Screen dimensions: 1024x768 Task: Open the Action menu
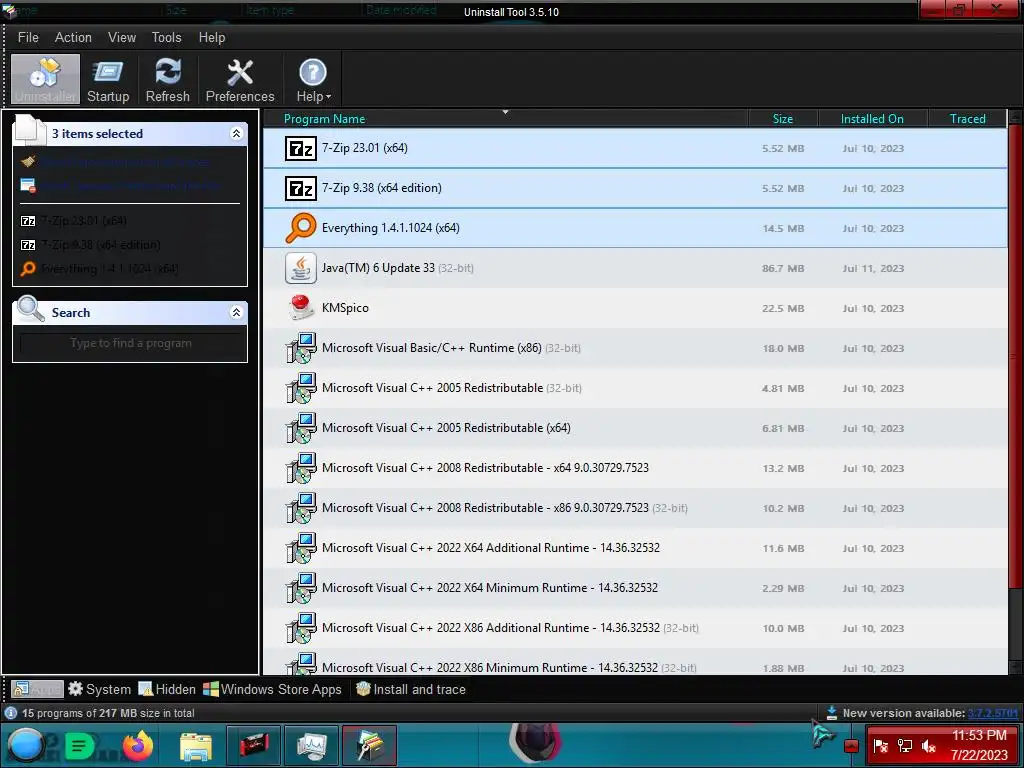point(73,37)
